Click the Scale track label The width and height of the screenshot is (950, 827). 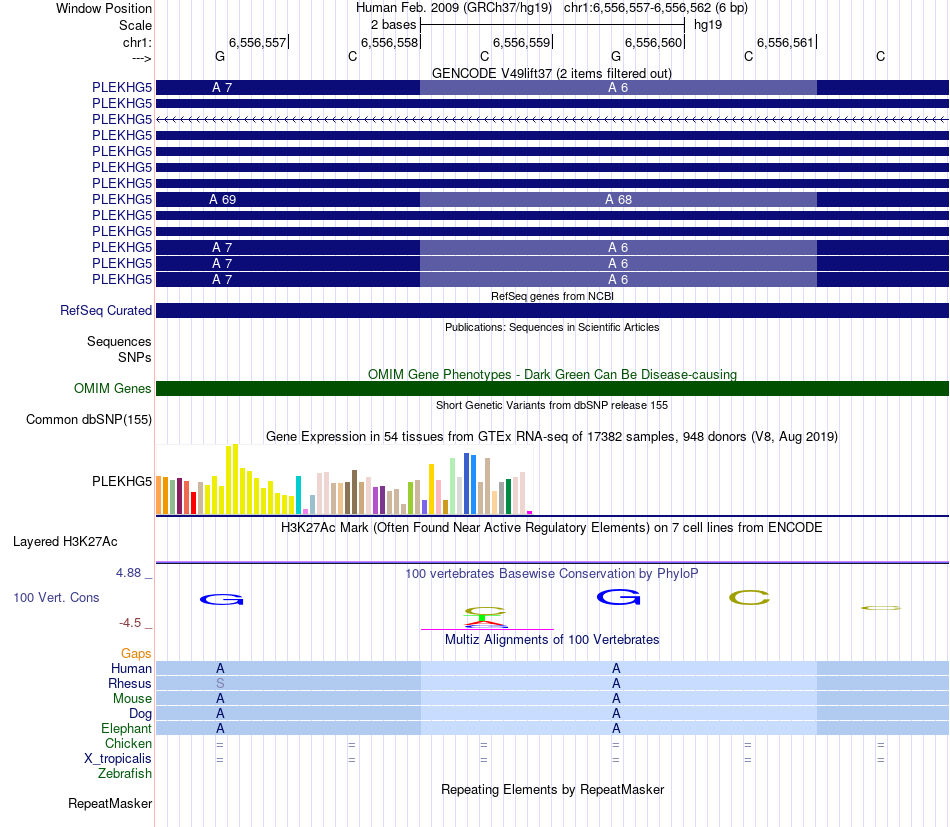coord(135,25)
